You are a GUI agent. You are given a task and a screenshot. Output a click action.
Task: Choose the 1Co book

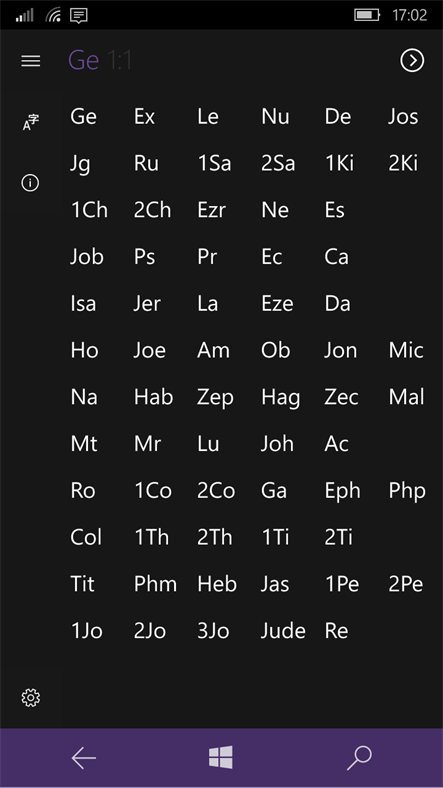[x=153, y=490]
